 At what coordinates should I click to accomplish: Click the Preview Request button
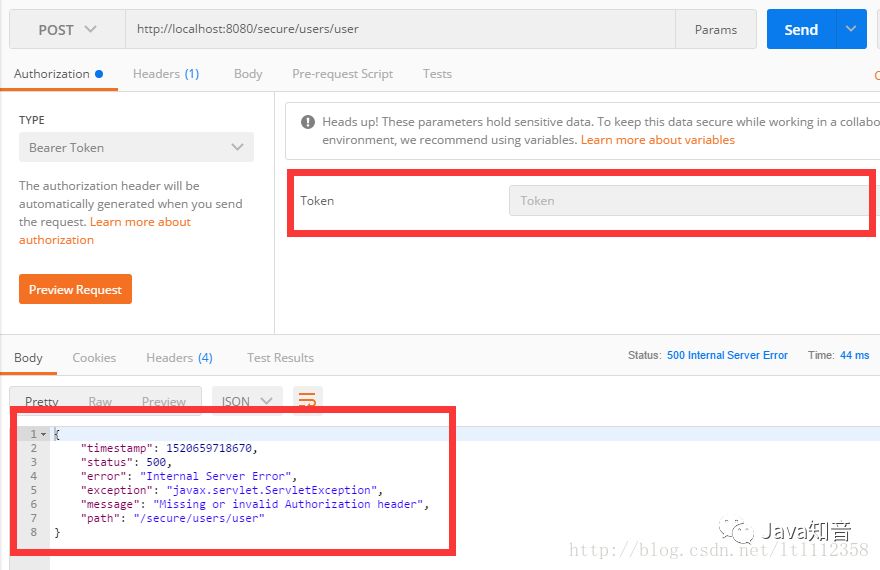click(75, 289)
